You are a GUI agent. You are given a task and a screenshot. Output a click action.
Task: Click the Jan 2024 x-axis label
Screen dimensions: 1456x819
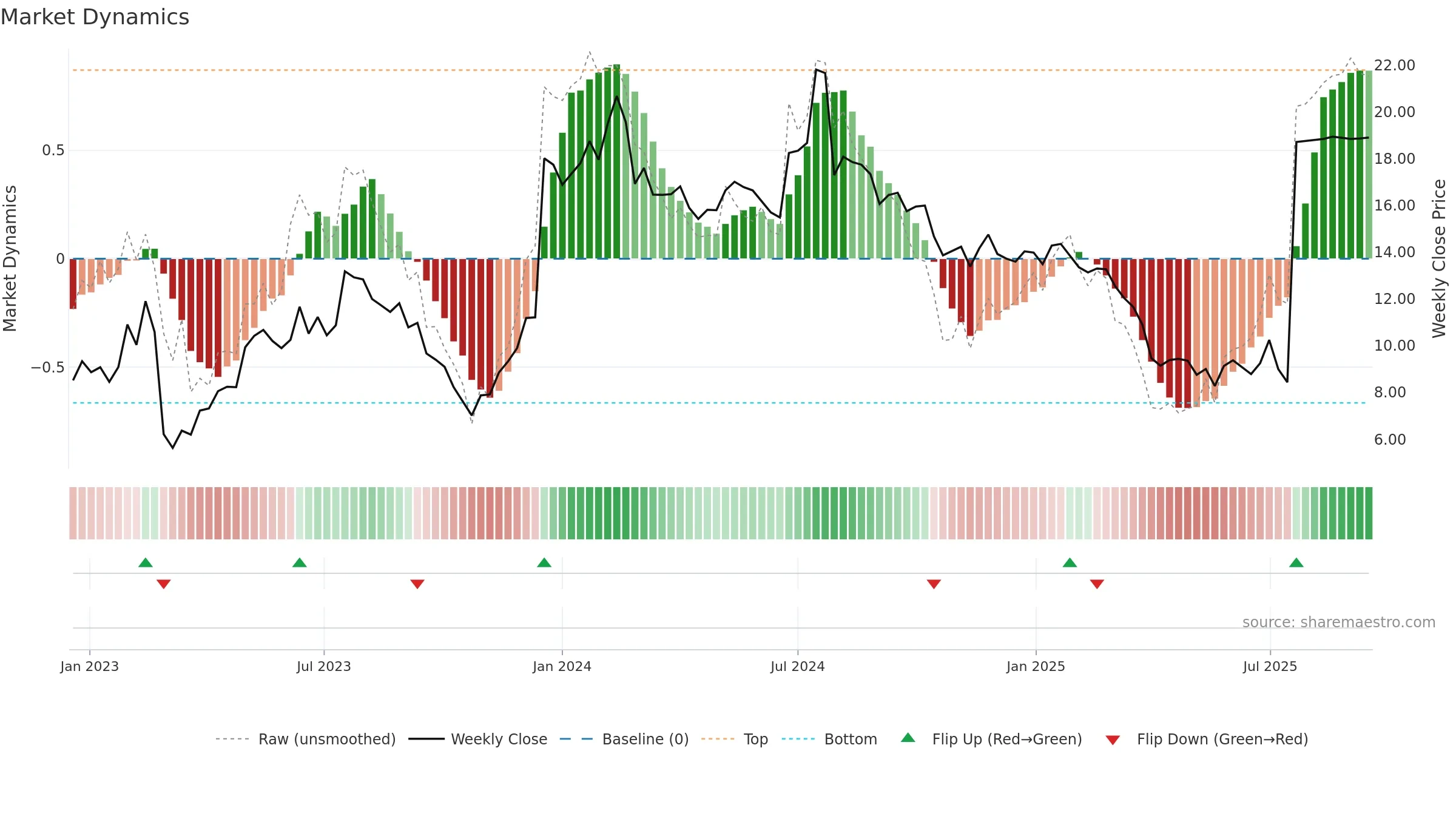coord(562,666)
